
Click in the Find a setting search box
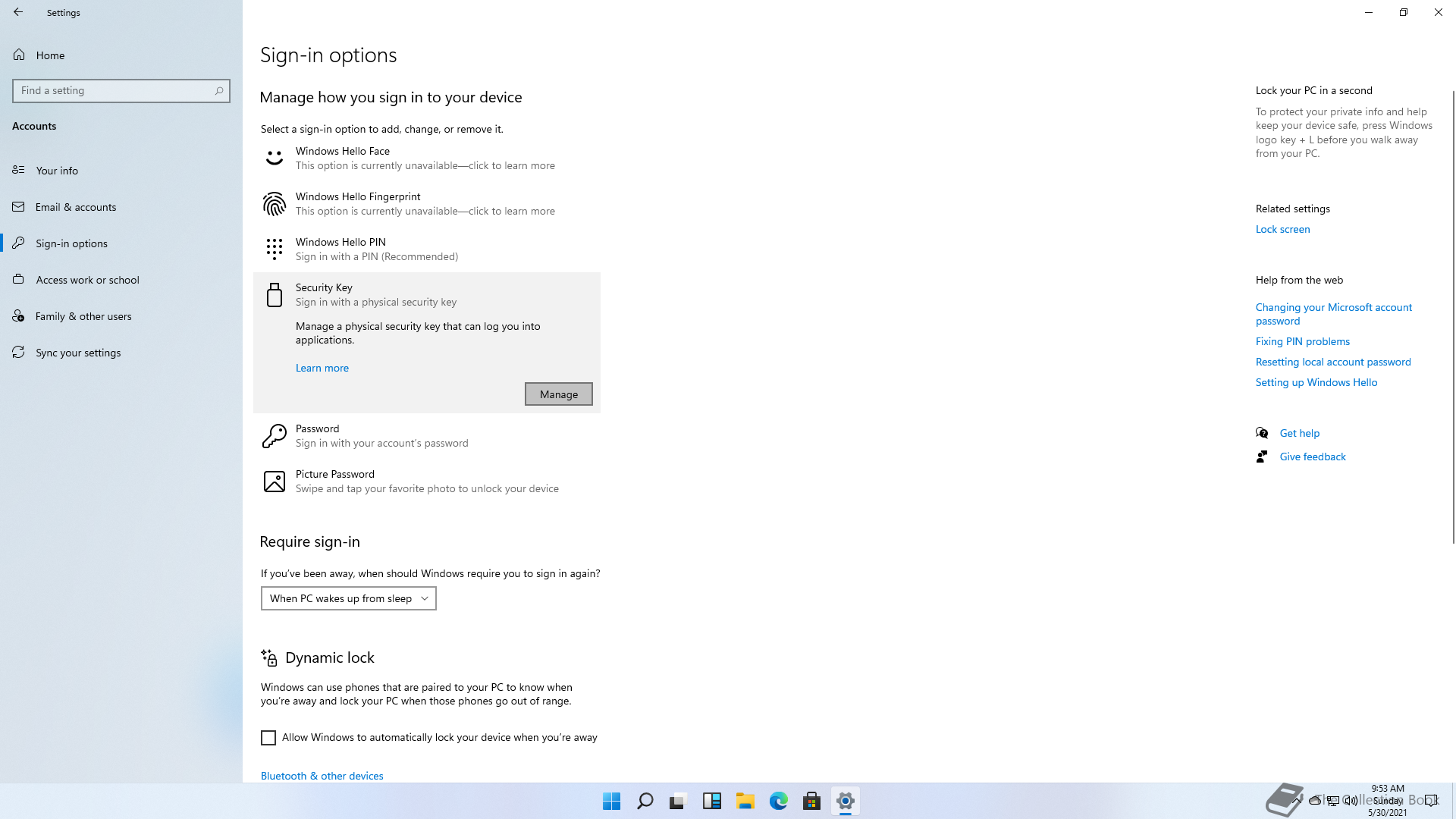[121, 90]
